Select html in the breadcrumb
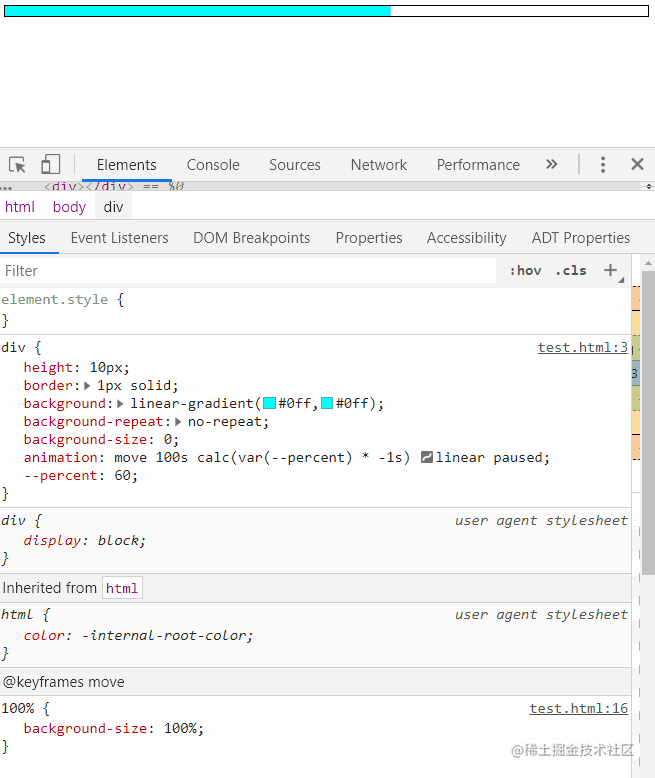Viewport: 655px width, 778px height. 20,207
